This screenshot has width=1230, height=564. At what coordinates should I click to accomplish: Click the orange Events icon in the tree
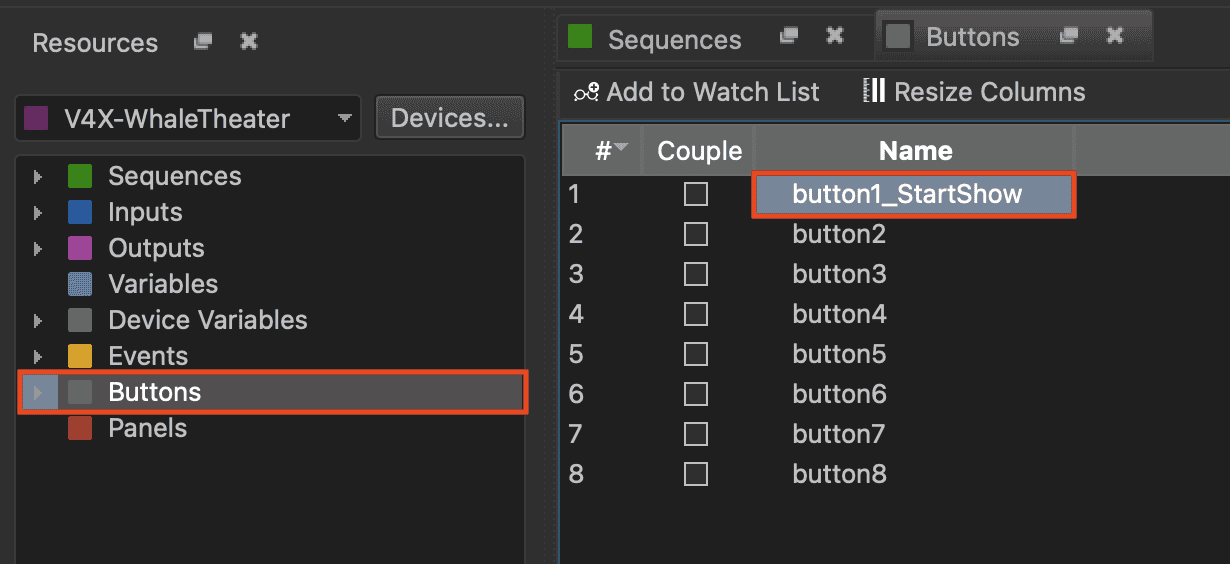pyautogui.click(x=80, y=357)
